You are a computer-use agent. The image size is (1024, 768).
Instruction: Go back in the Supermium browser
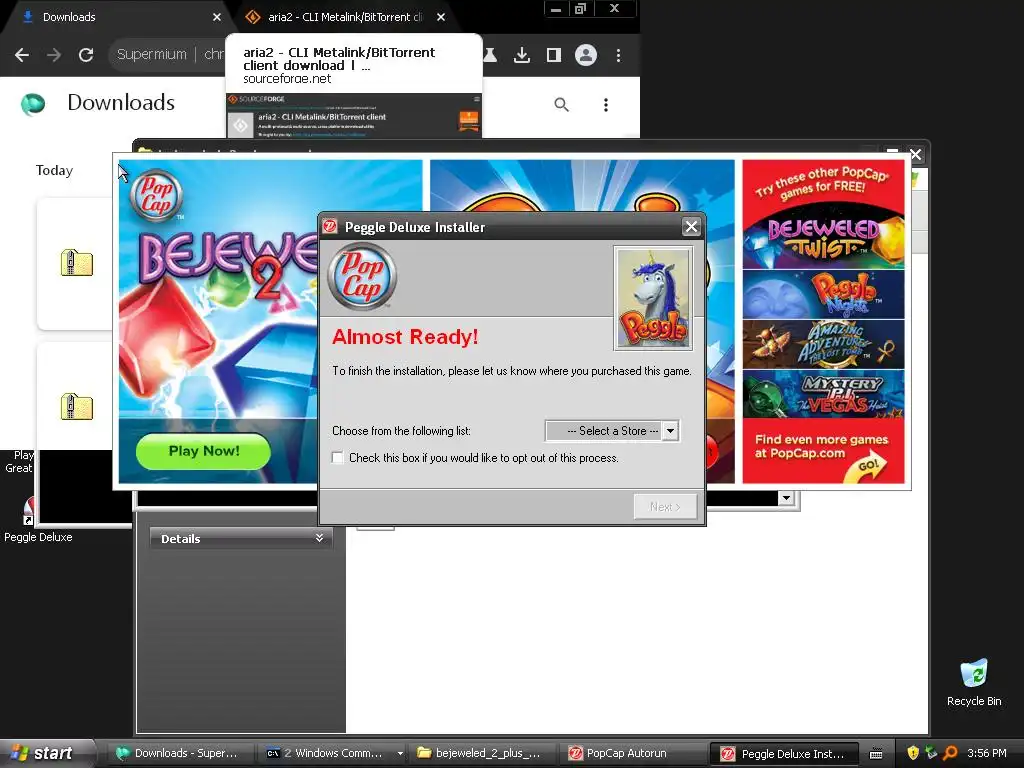[22, 55]
